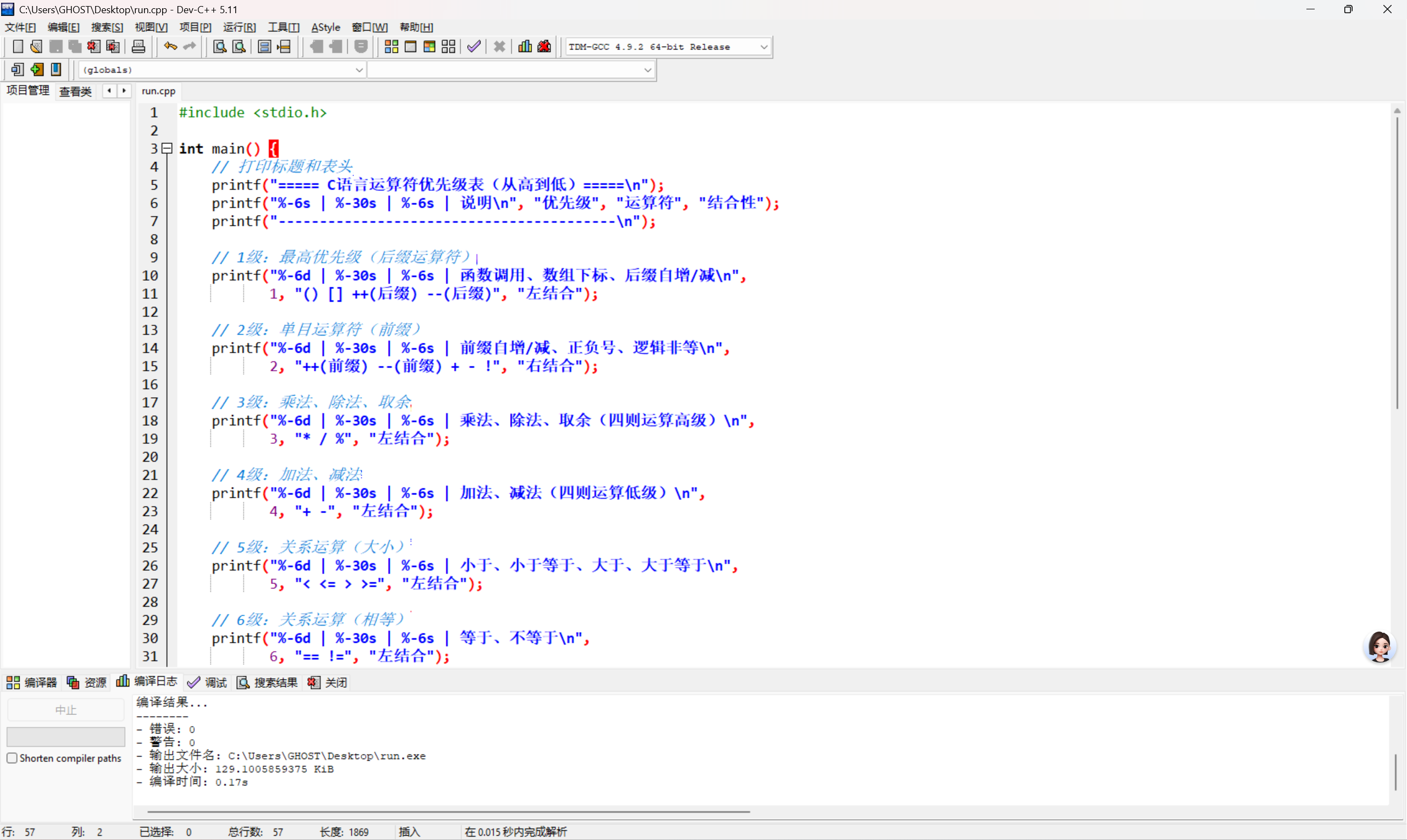Expand the (globals) scope dropdown
Screen dimensions: 1407x840
[x=359, y=70]
